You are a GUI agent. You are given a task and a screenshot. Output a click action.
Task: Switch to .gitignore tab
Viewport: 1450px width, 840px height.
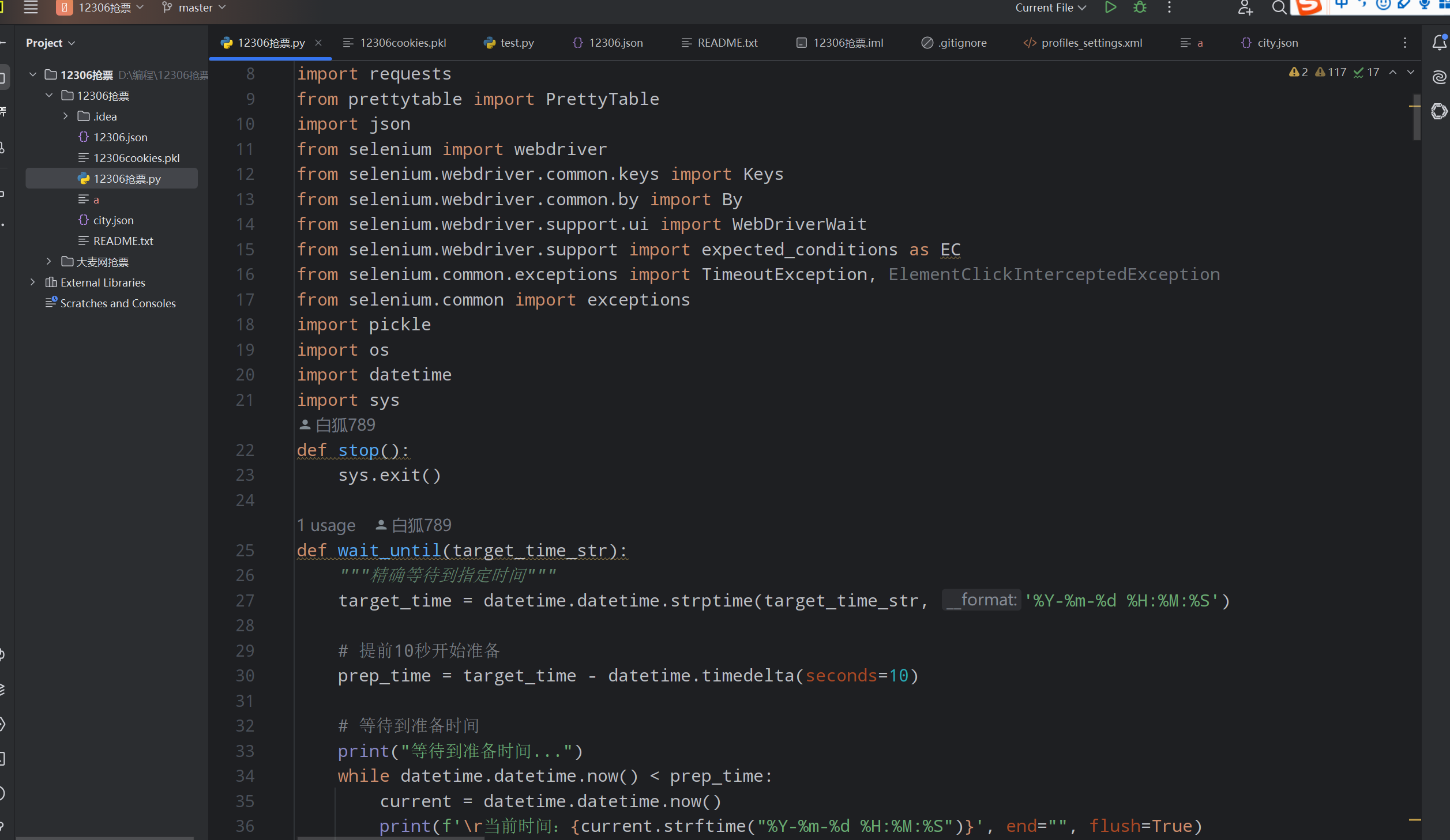click(955, 43)
